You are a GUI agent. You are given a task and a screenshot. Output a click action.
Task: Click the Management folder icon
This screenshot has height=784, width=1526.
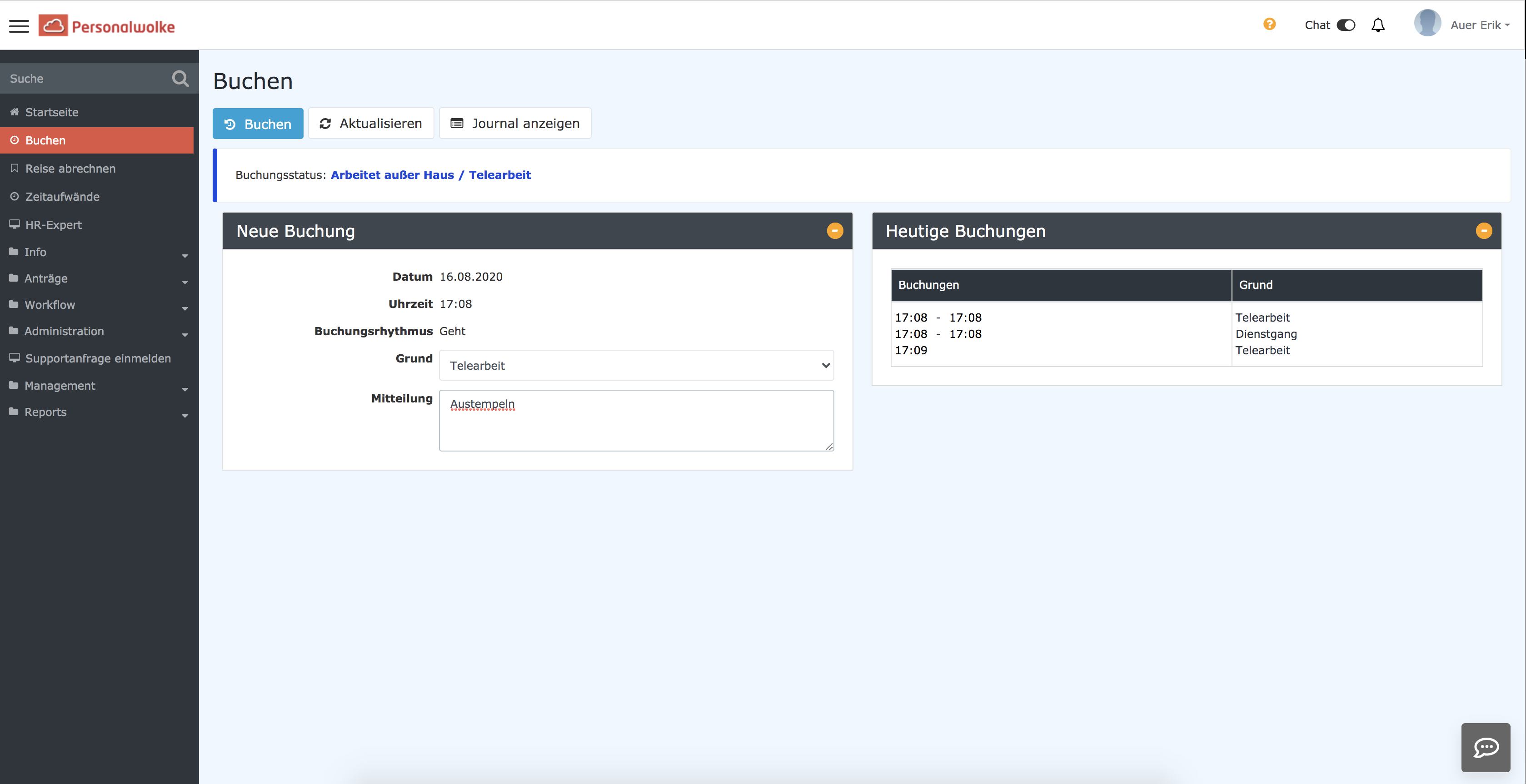(x=14, y=385)
